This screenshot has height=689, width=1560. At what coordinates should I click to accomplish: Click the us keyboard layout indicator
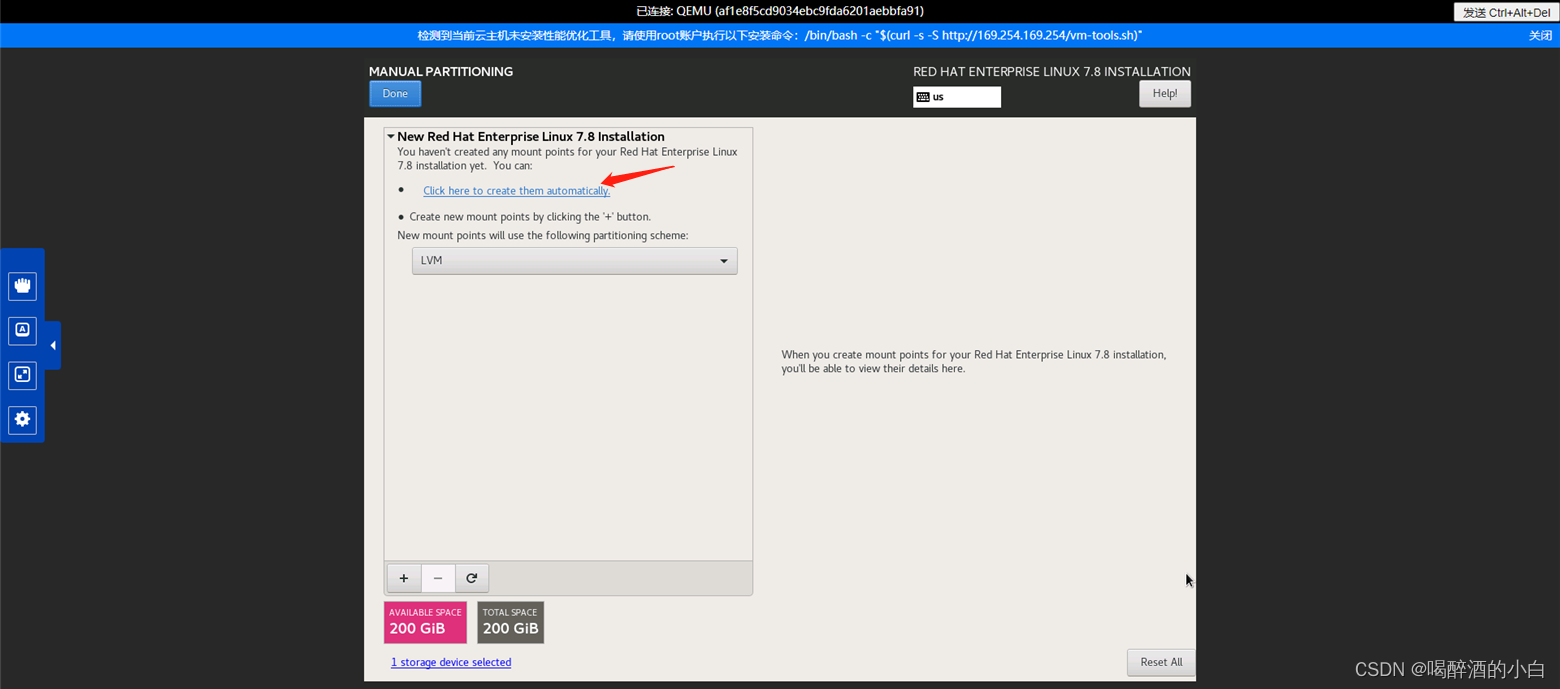(957, 97)
